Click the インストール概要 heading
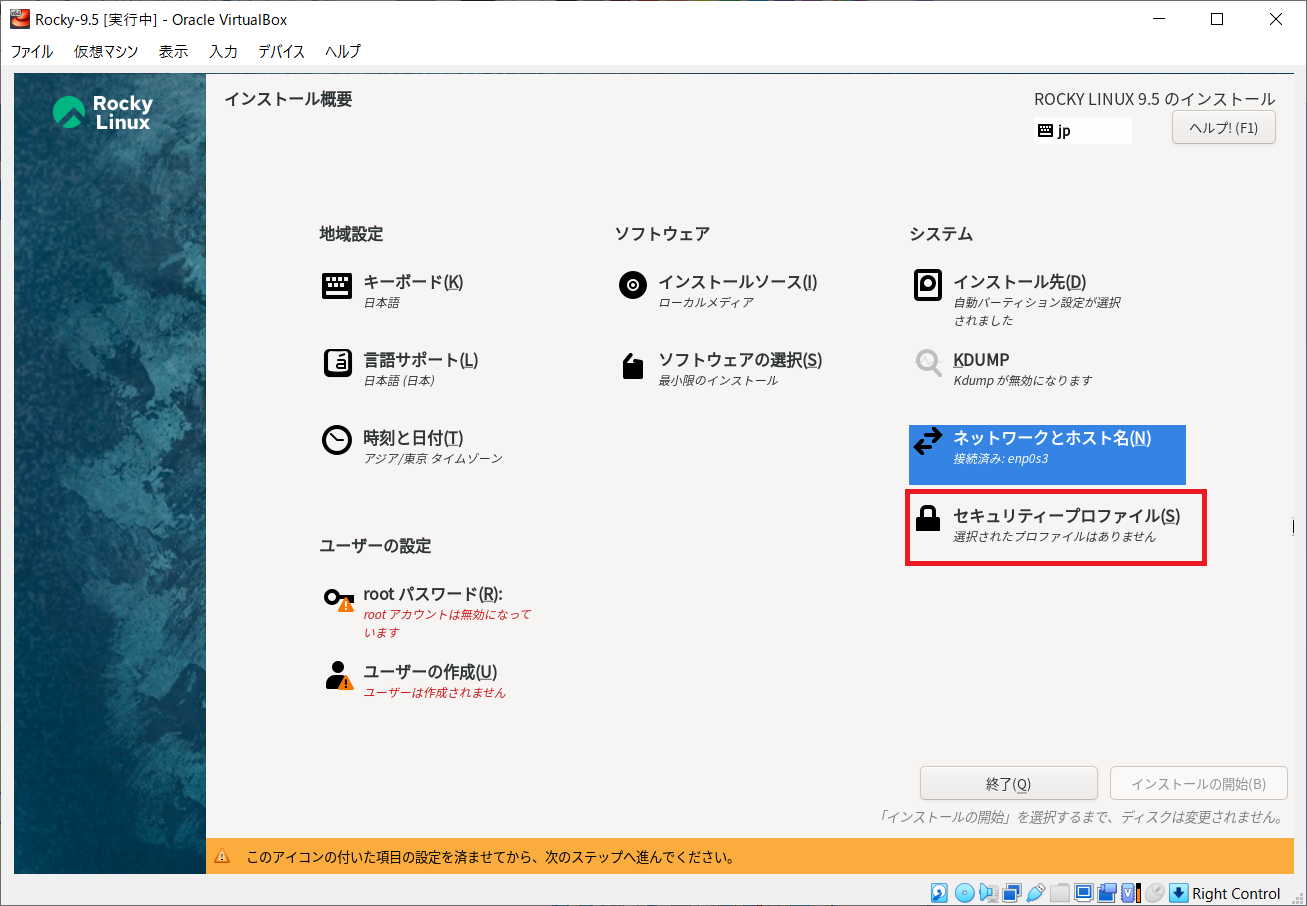Viewport: 1307px width, 906px height. click(x=288, y=99)
